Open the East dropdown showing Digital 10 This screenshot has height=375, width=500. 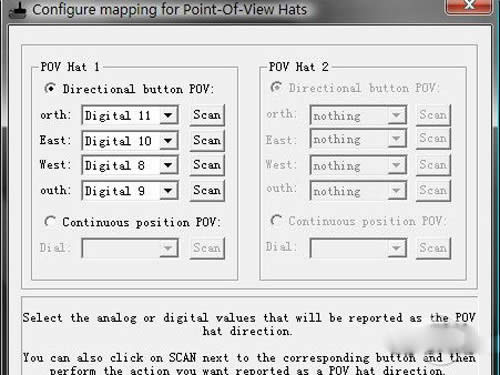point(130,140)
